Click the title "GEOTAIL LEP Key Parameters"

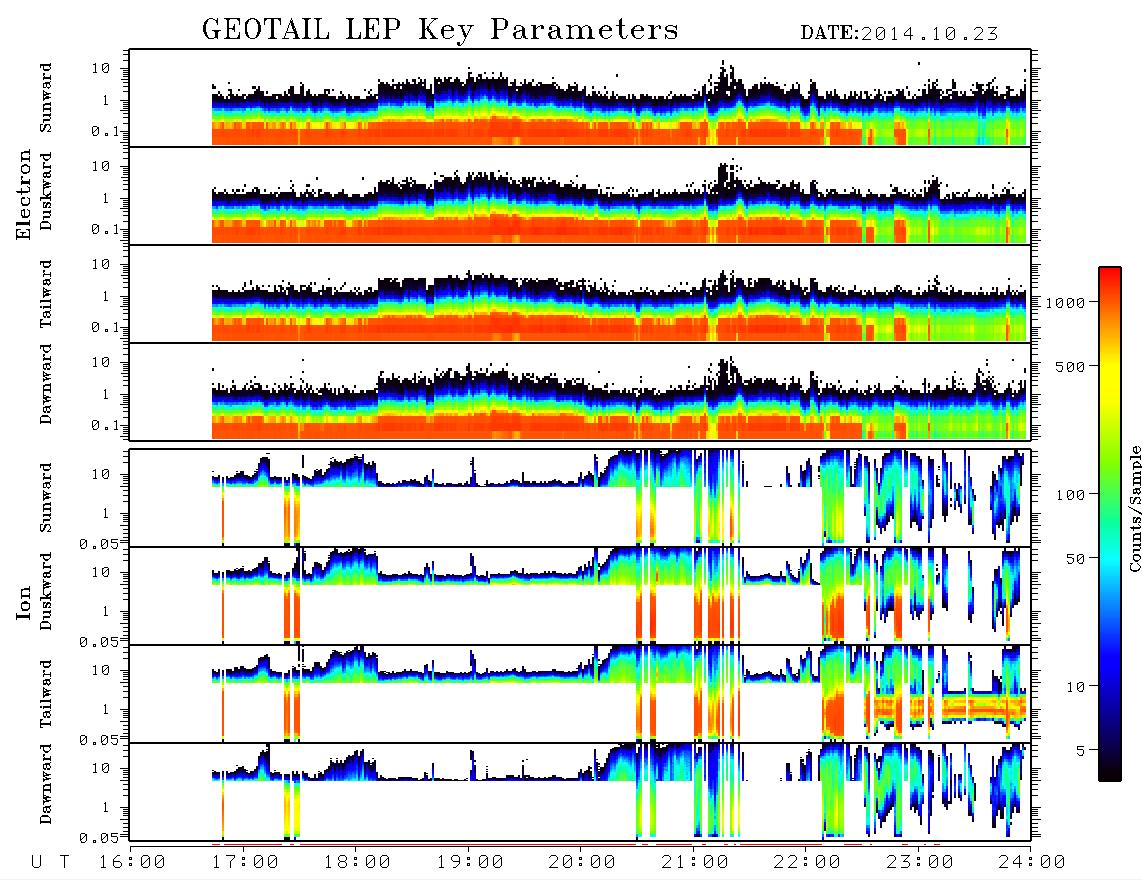(440, 30)
